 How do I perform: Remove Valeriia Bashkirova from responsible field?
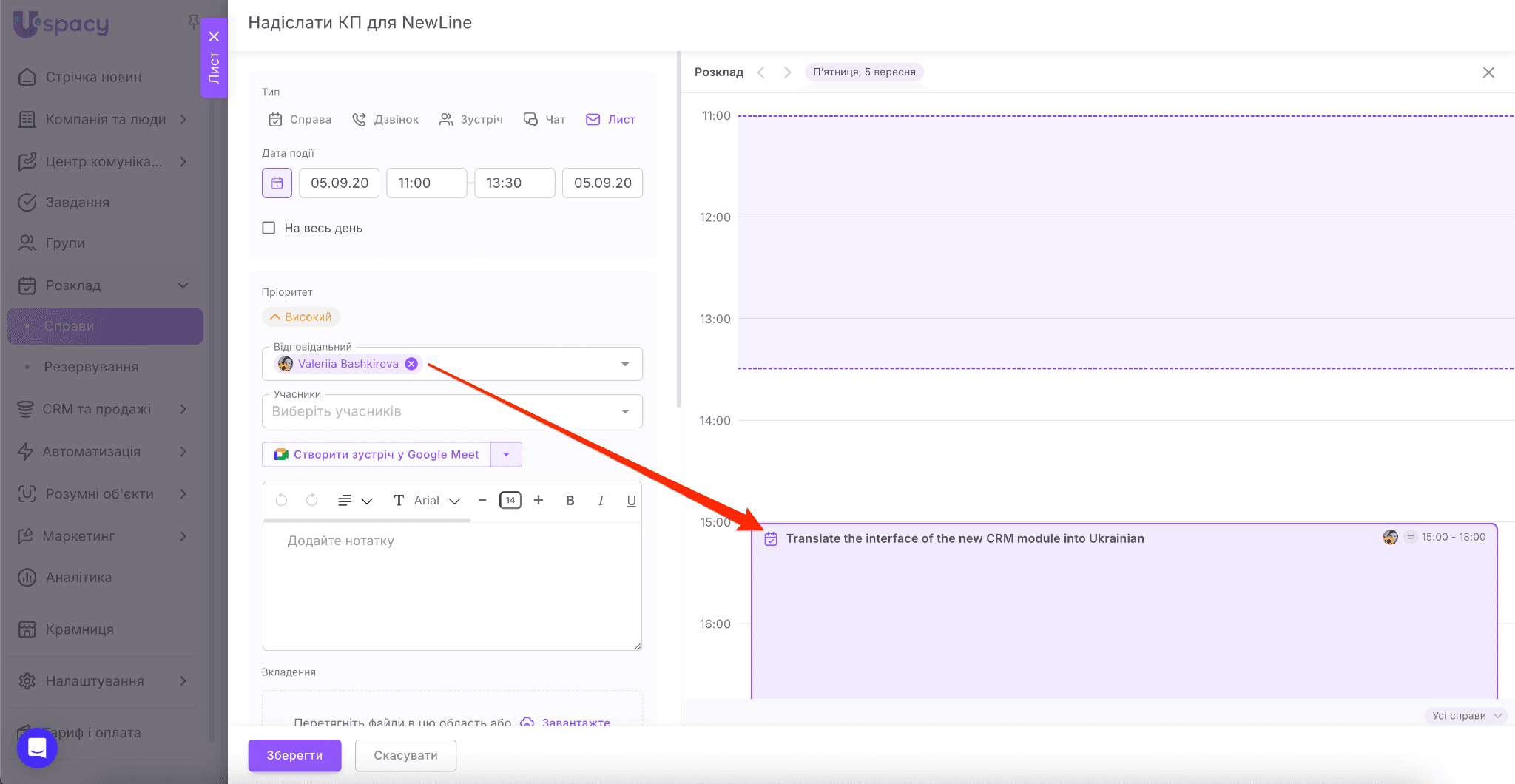tap(411, 364)
